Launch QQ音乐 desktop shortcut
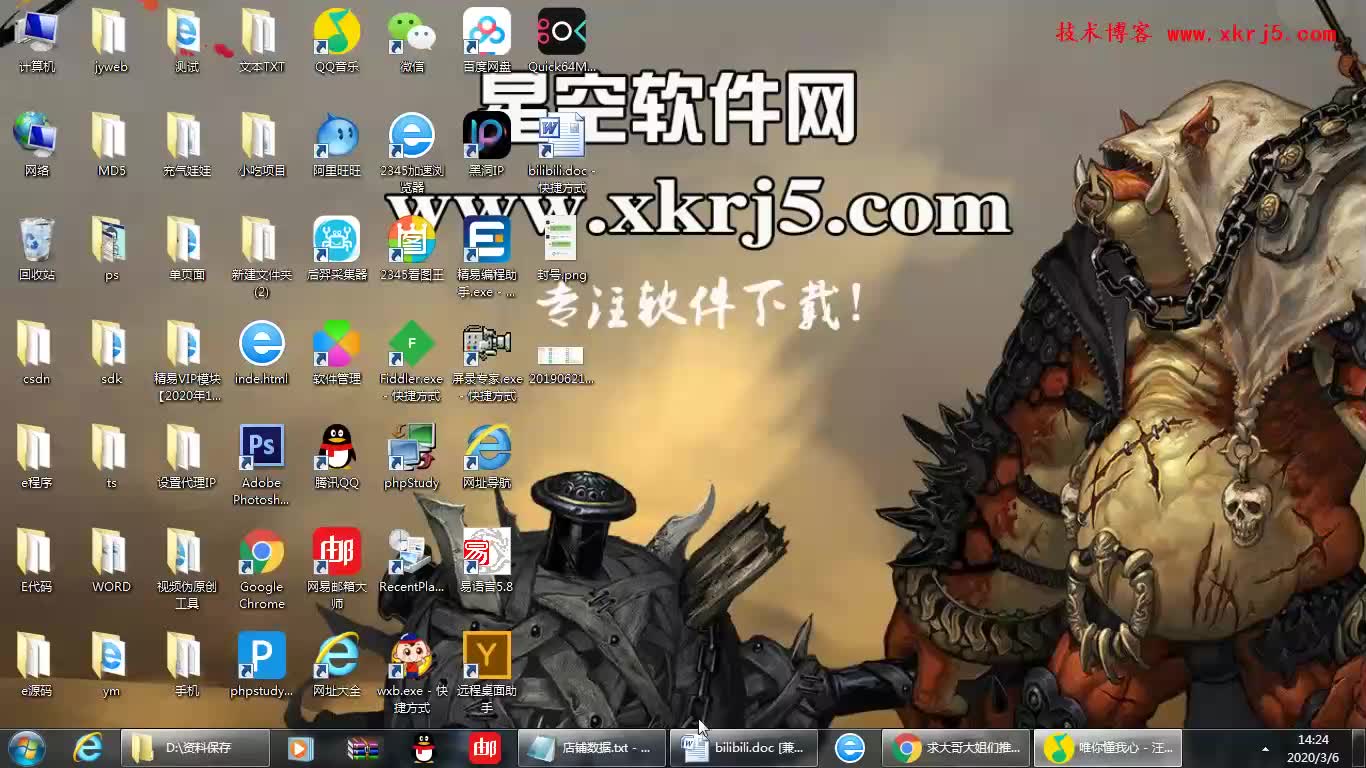The width and height of the screenshot is (1366, 768). point(337,40)
